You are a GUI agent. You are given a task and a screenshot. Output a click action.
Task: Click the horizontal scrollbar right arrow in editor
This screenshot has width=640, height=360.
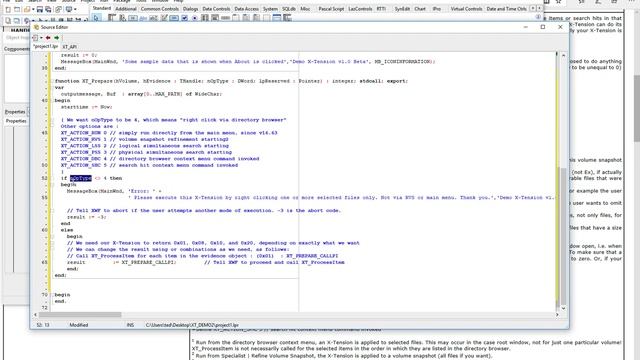tap(557, 315)
